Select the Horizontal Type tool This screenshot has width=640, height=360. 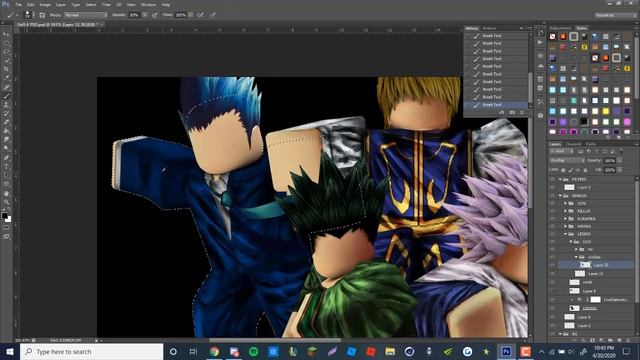(6, 167)
